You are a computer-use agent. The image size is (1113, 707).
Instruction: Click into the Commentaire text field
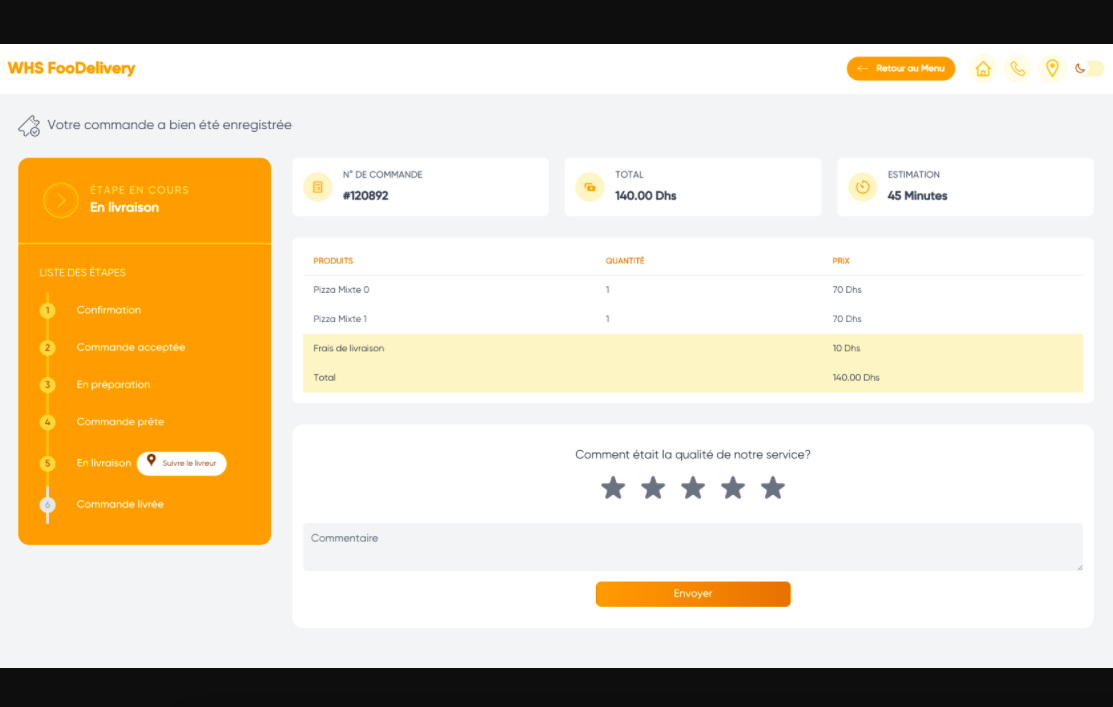point(692,547)
